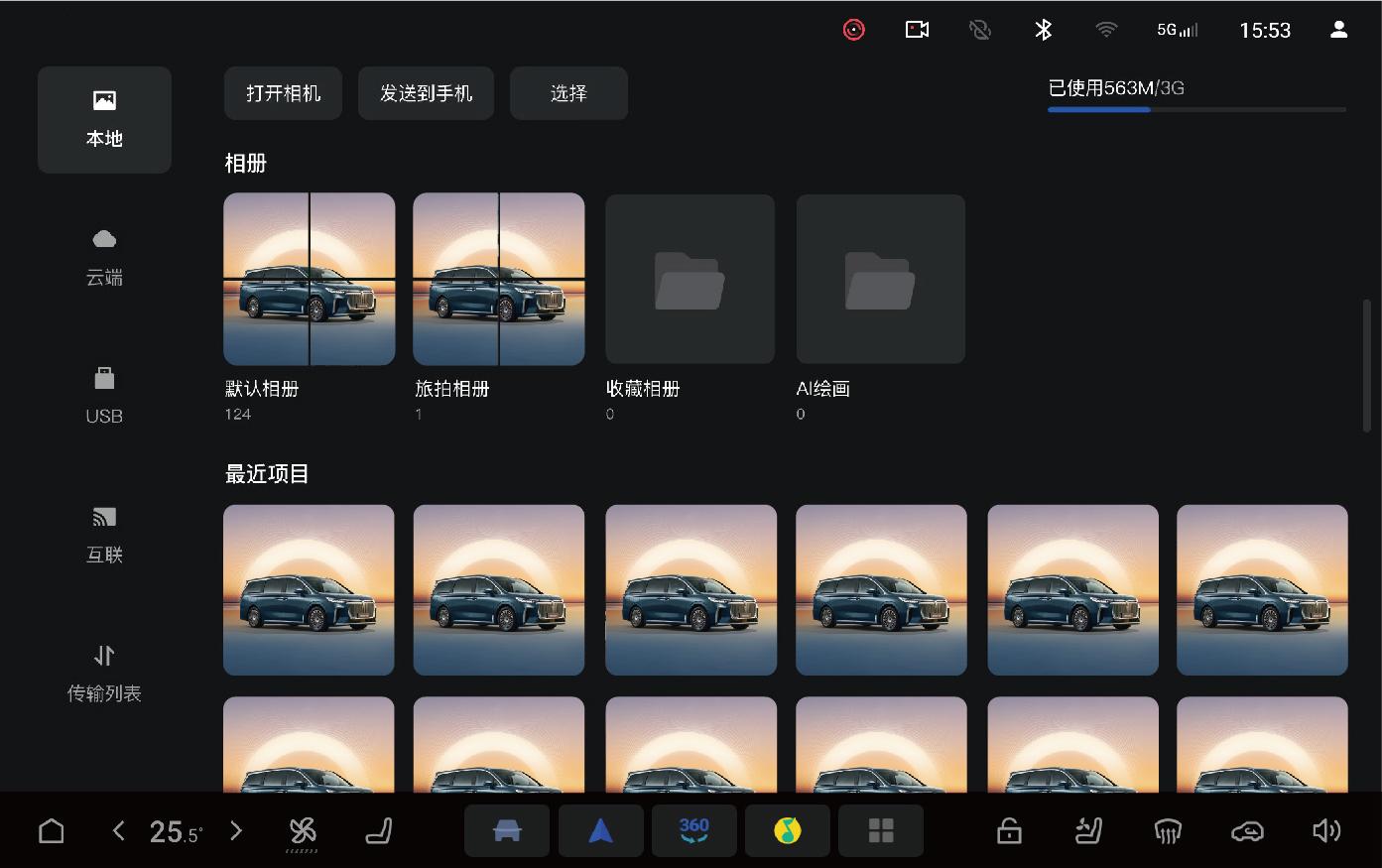The width and height of the screenshot is (1382, 868).
Task: Switch to the USB storage tab
Action: 104,396
